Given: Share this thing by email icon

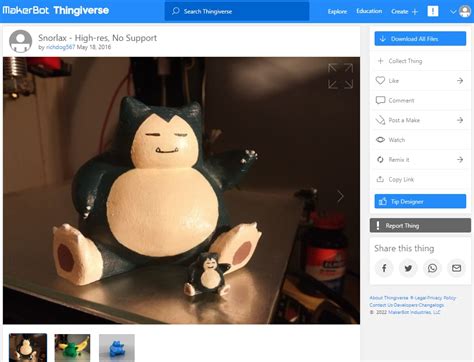Looking at the screenshot, I should coord(456,268).
